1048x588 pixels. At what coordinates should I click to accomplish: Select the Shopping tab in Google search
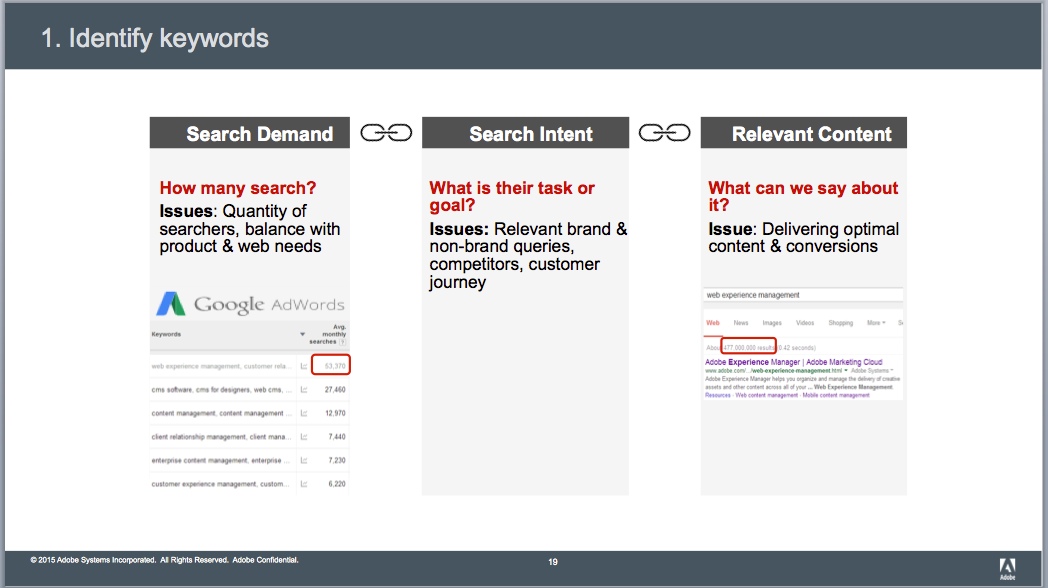coord(841,323)
